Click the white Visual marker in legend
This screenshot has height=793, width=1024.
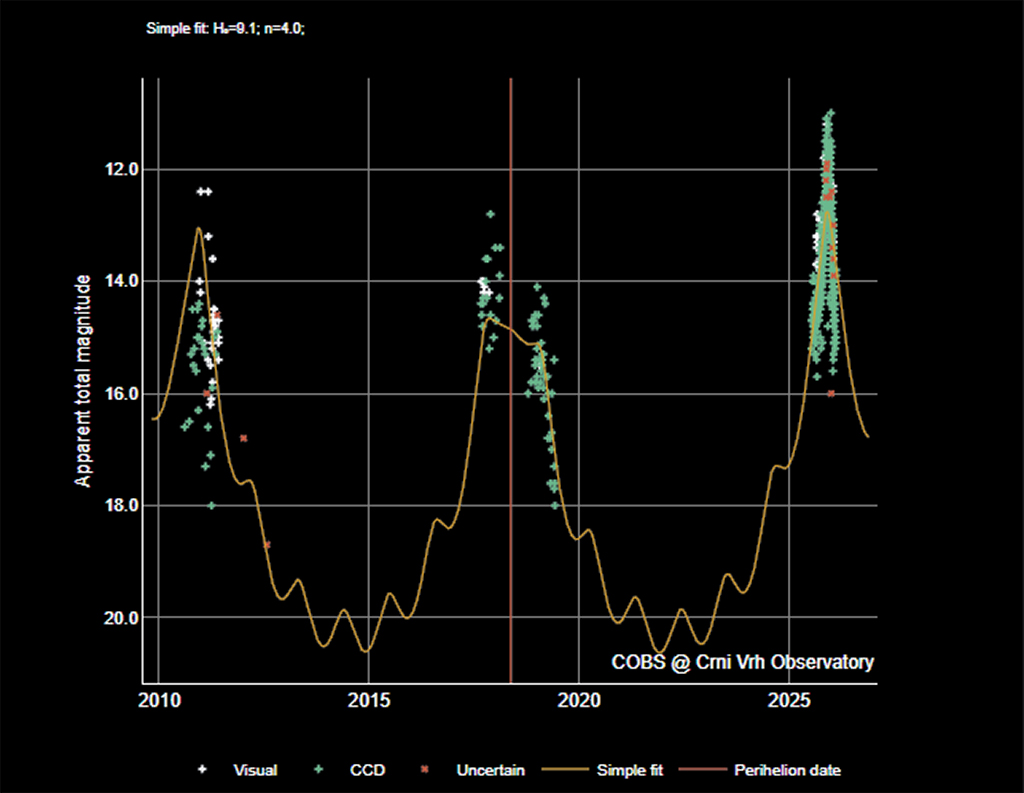pos(204,770)
